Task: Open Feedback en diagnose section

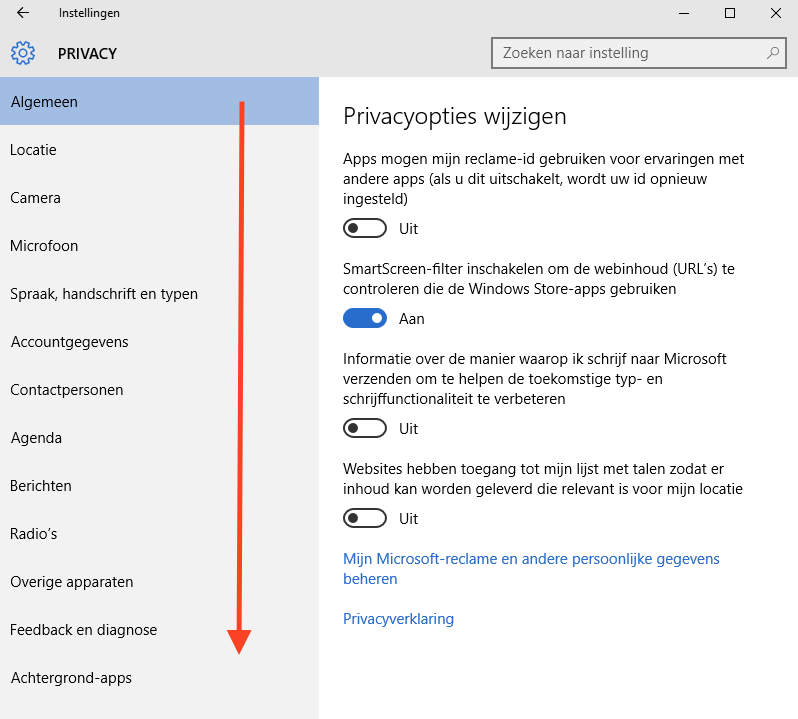Action: pos(84,630)
